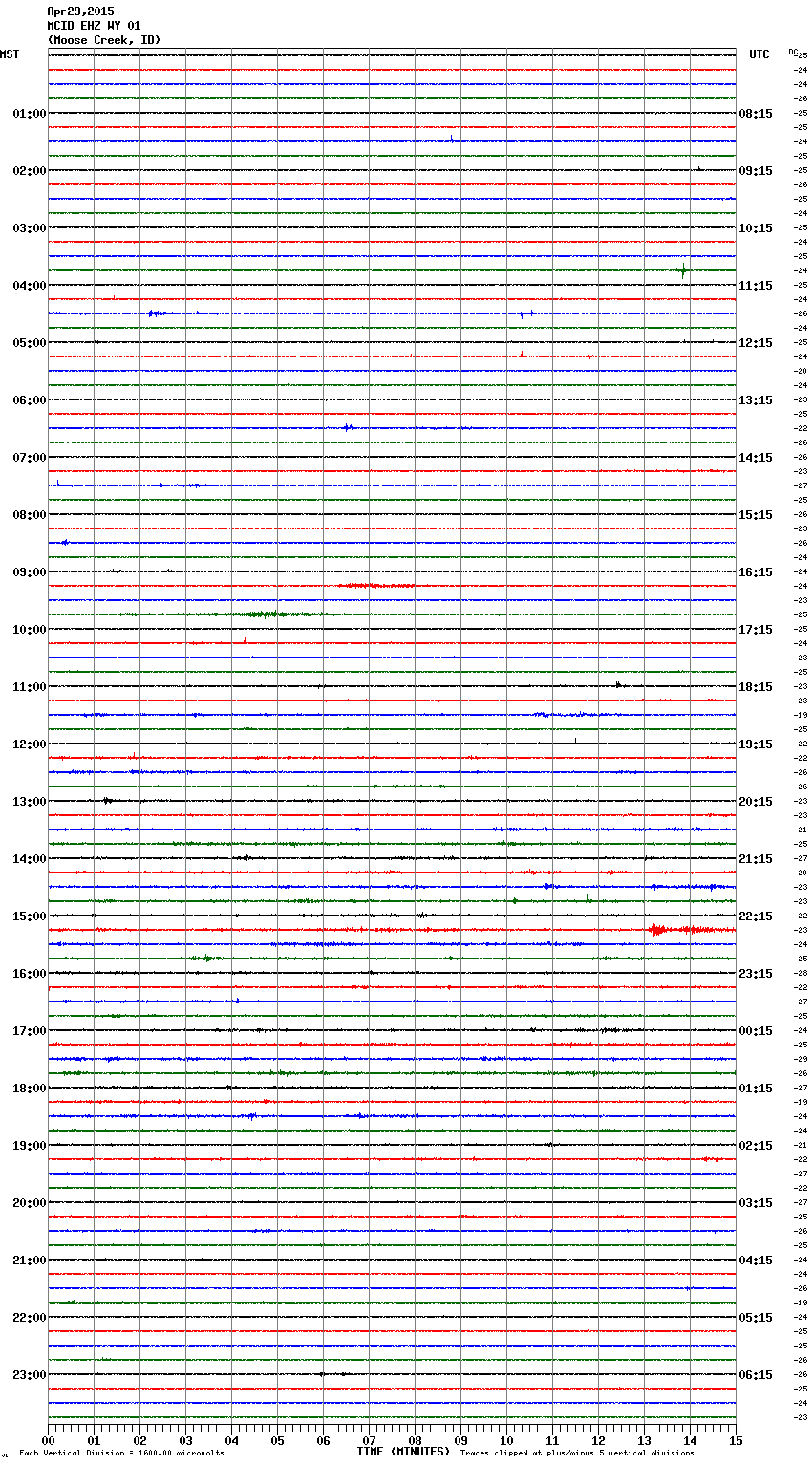The height and width of the screenshot is (1466, 812).
Task: Click the MST timezone column header
Action: (10, 54)
